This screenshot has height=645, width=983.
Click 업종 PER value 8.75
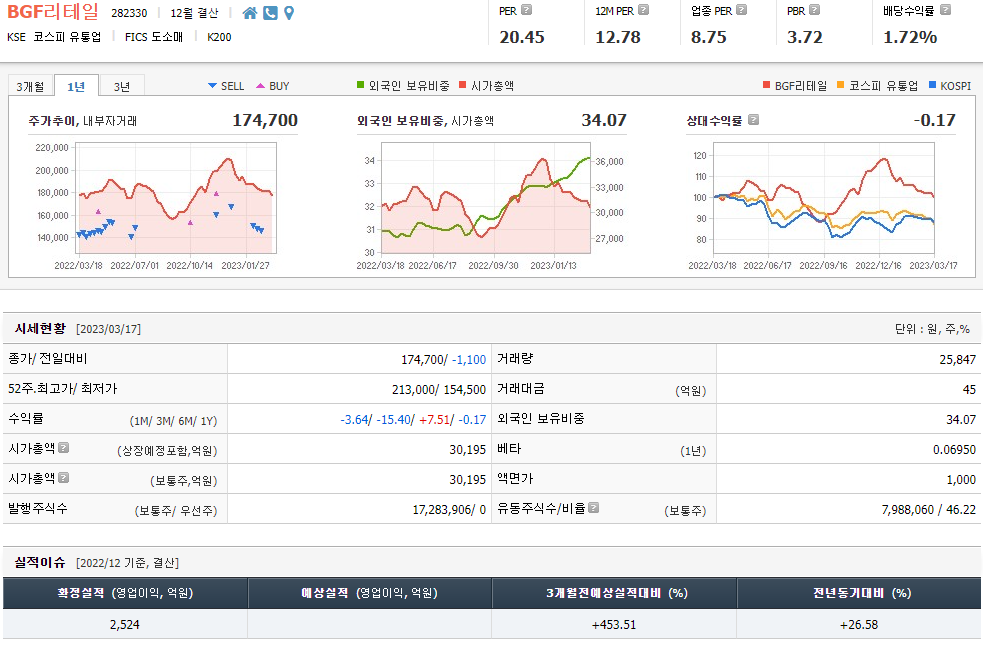tap(708, 37)
